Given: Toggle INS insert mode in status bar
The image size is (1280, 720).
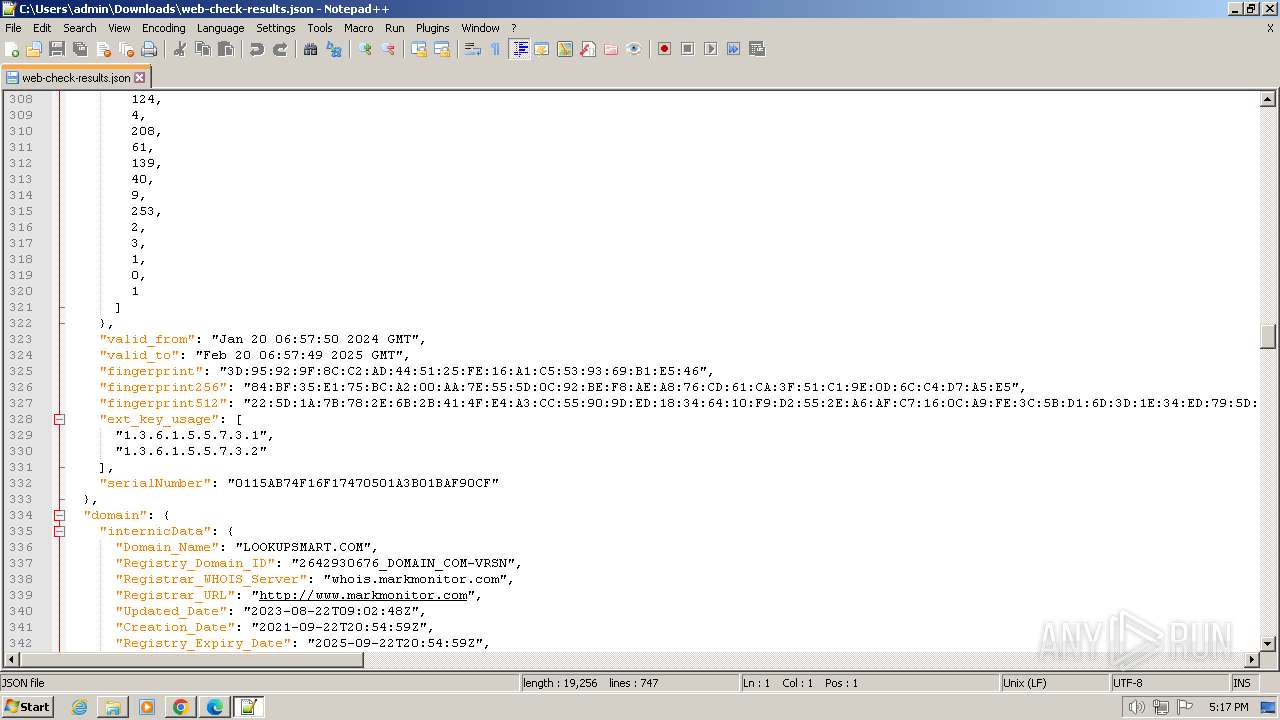Looking at the screenshot, I should click(x=1242, y=683).
